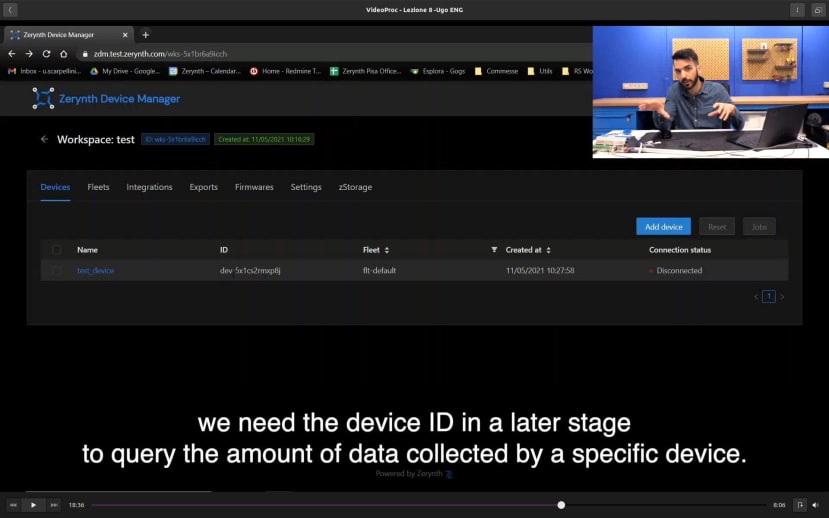829x518 pixels.
Task: Sort by the Created at column arrows
Action: click(548, 250)
